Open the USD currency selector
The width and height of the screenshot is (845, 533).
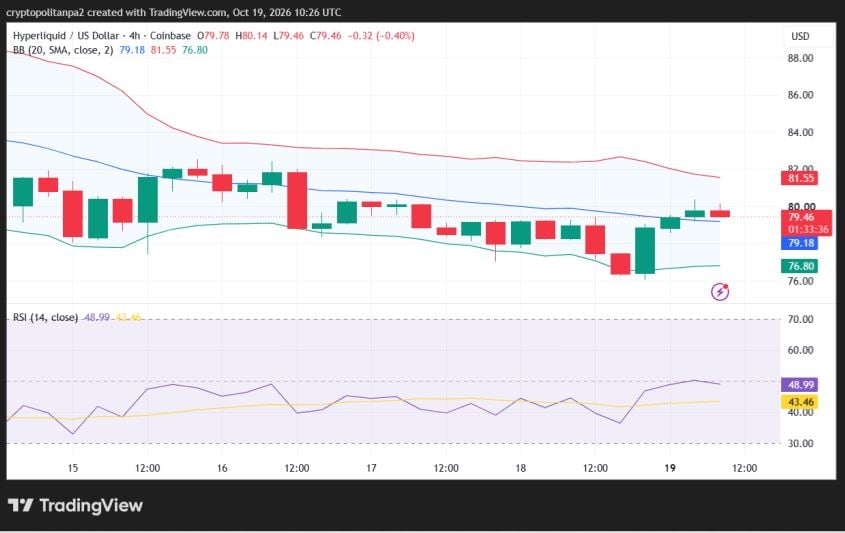800,36
